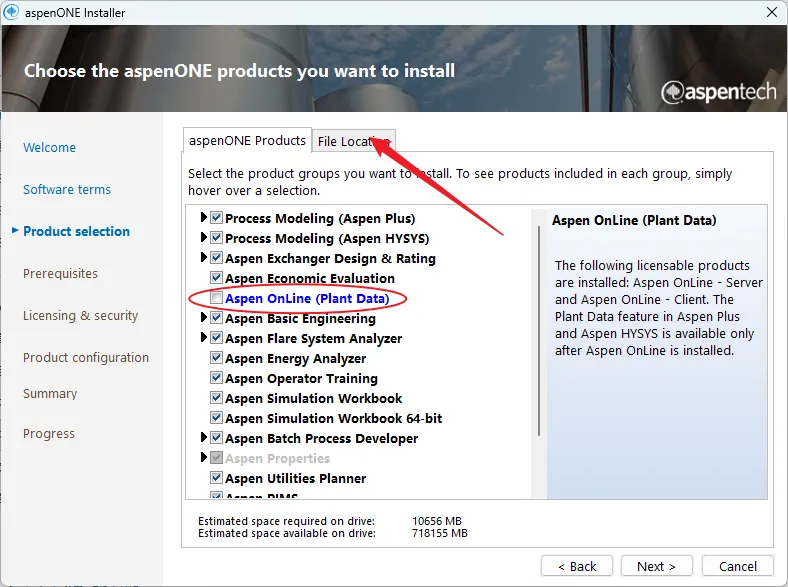Image resolution: width=788 pixels, height=587 pixels.
Task: Go to the Welcome step
Action: pyautogui.click(x=49, y=148)
